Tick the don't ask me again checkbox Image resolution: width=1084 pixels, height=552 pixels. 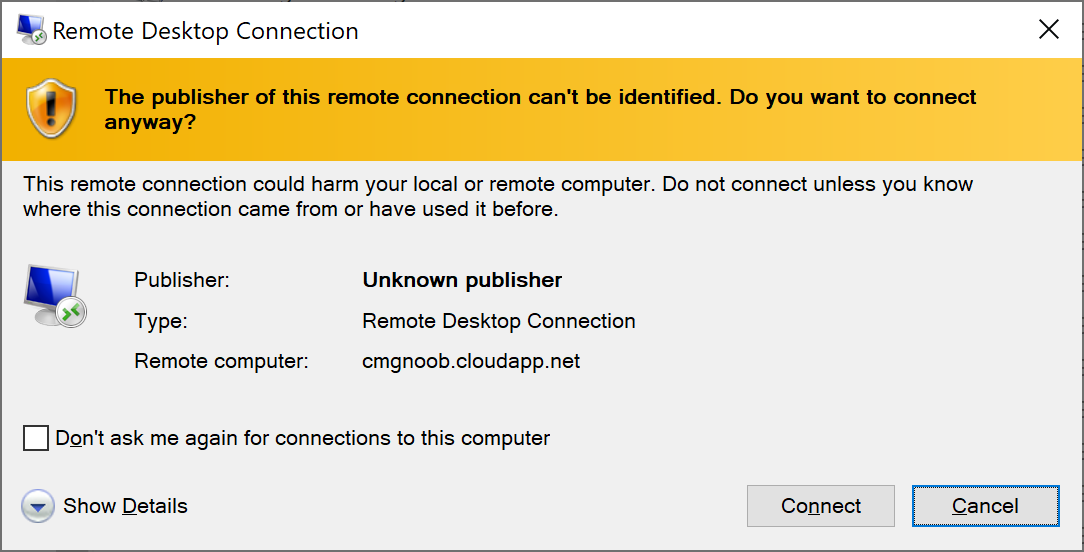(36, 438)
